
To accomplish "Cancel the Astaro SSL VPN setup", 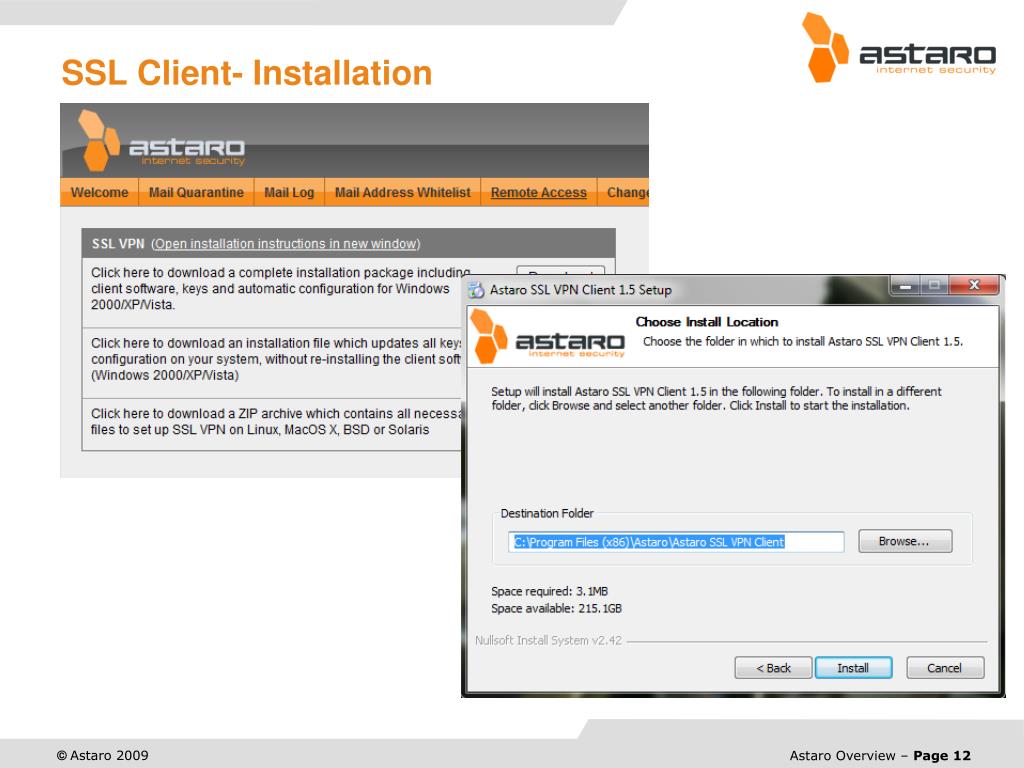I will [x=944, y=668].
